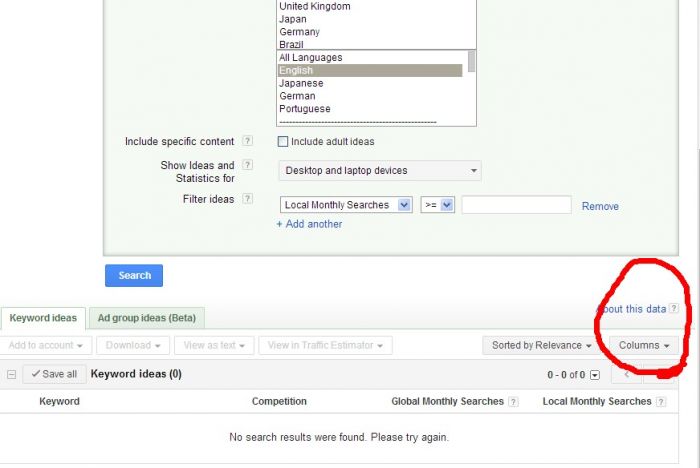Click help icon next to About this data

point(674,308)
